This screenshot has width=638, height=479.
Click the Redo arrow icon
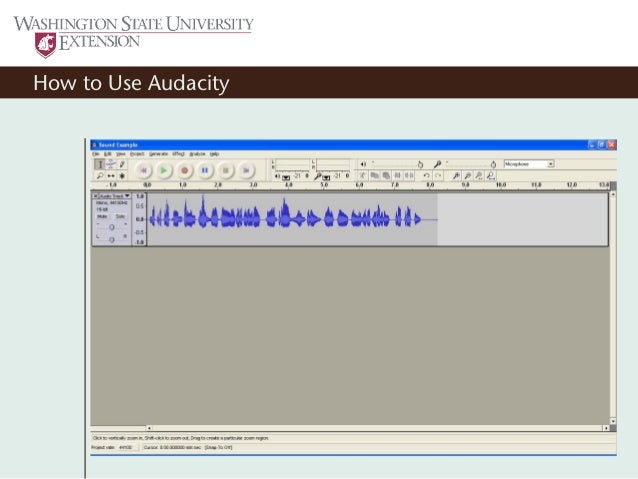[x=438, y=175]
